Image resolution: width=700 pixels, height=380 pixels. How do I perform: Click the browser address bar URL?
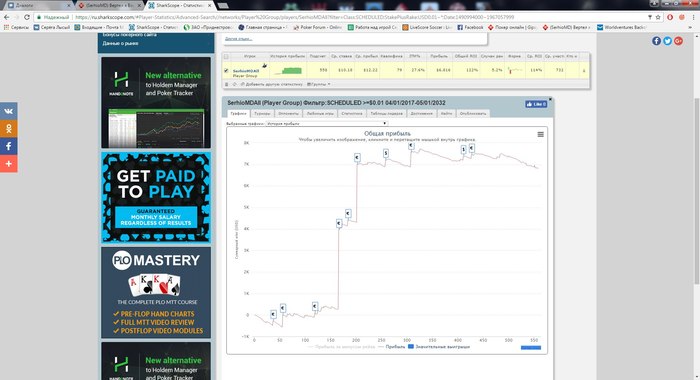(295, 17)
